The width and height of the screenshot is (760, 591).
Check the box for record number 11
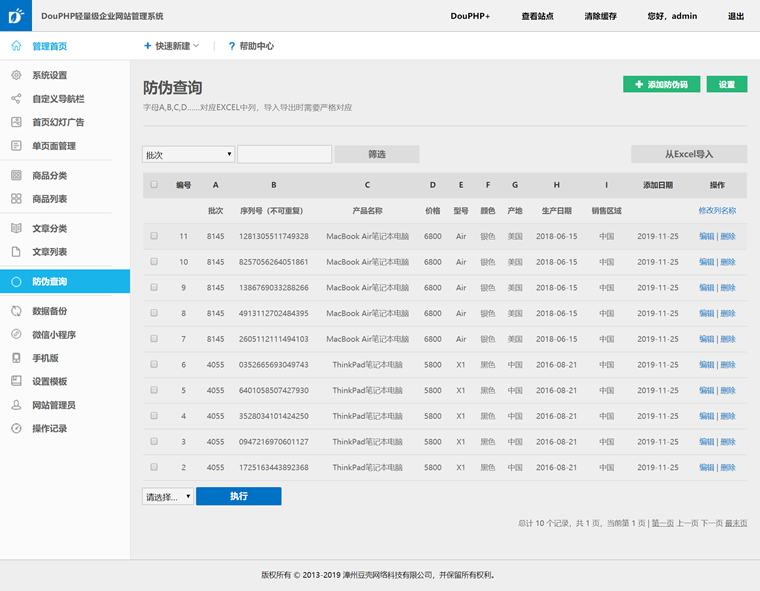[154, 236]
